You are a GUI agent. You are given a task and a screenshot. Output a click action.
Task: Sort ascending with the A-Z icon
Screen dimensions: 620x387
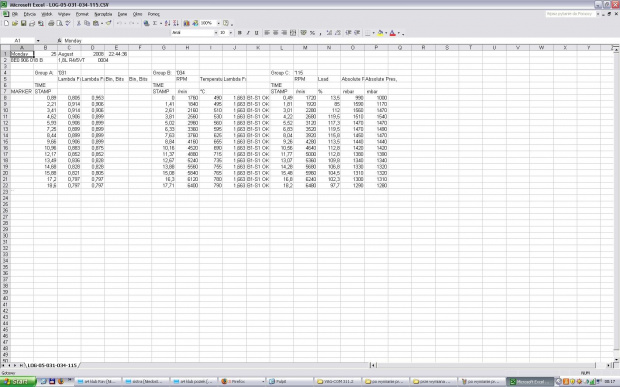point(168,23)
